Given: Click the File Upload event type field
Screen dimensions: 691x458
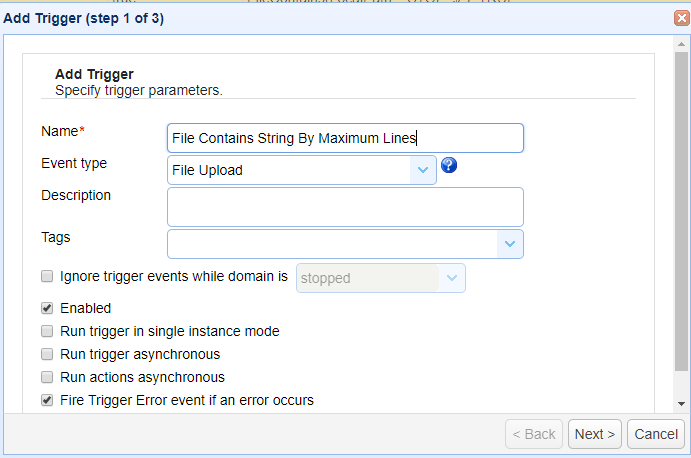Looking at the screenshot, I should coord(290,170).
